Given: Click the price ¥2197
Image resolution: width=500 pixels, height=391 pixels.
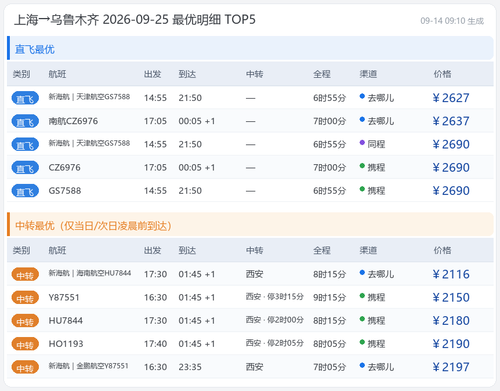Looking at the screenshot, I should pos(451,367).
